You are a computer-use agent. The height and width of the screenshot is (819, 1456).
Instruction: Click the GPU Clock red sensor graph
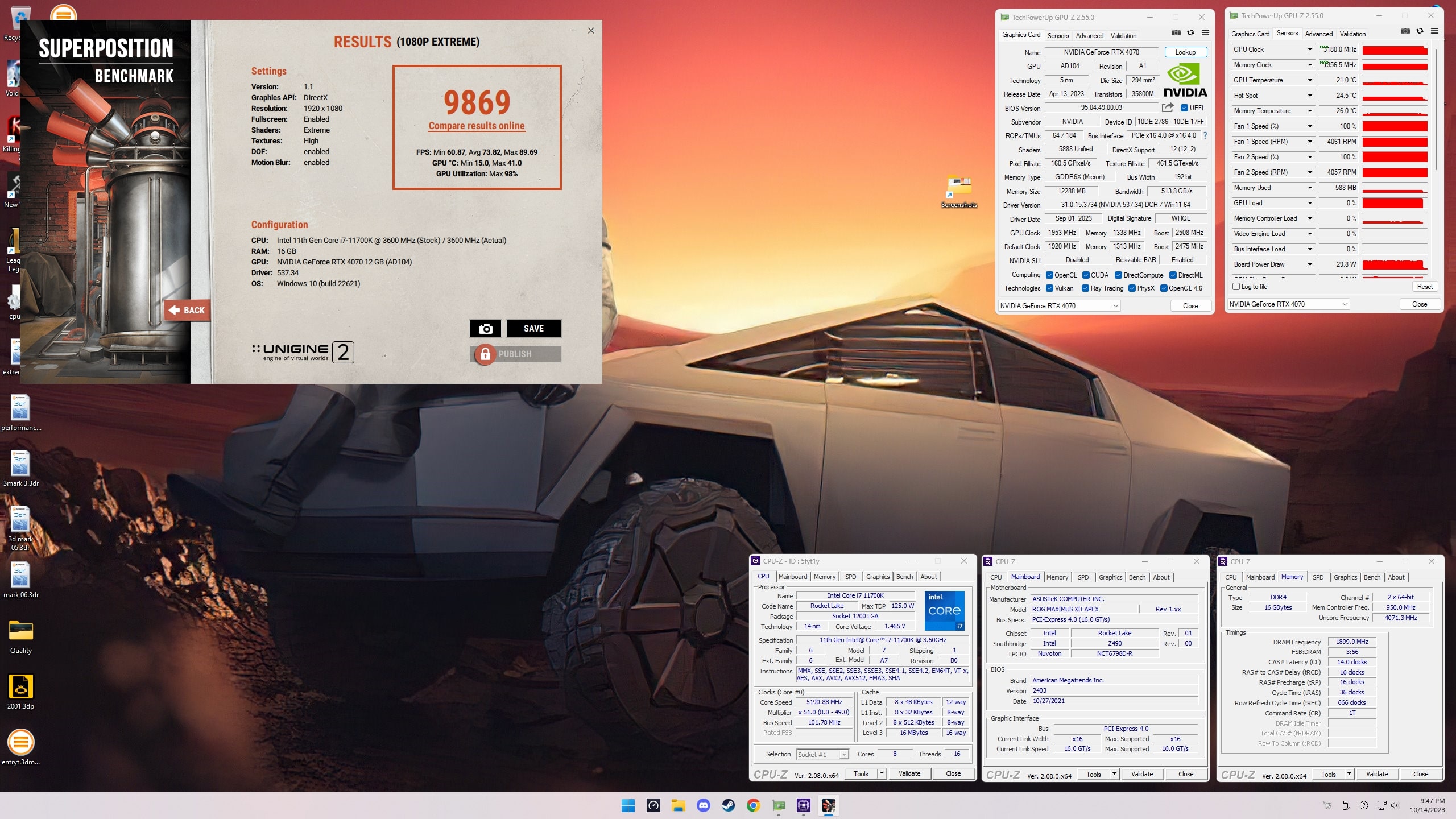pos(1395,49)
